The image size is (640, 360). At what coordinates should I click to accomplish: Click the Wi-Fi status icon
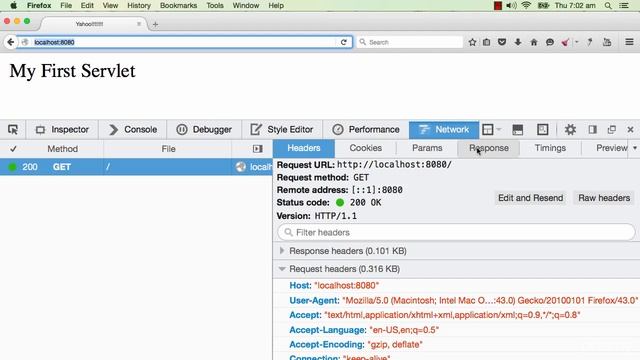tap(526, 5)
